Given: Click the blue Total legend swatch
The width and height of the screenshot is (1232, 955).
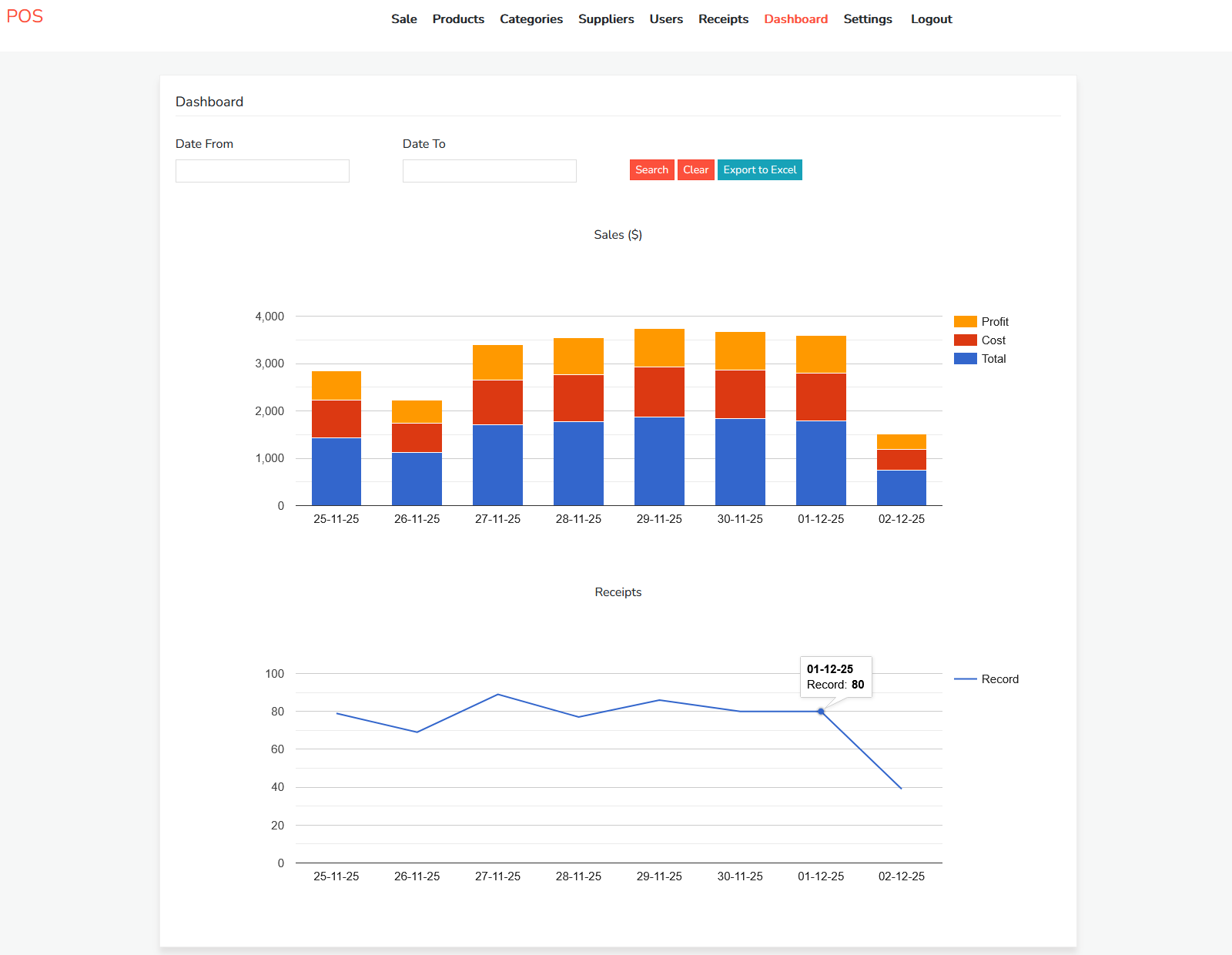Looking at the screenshot, I should click(965, 359).
